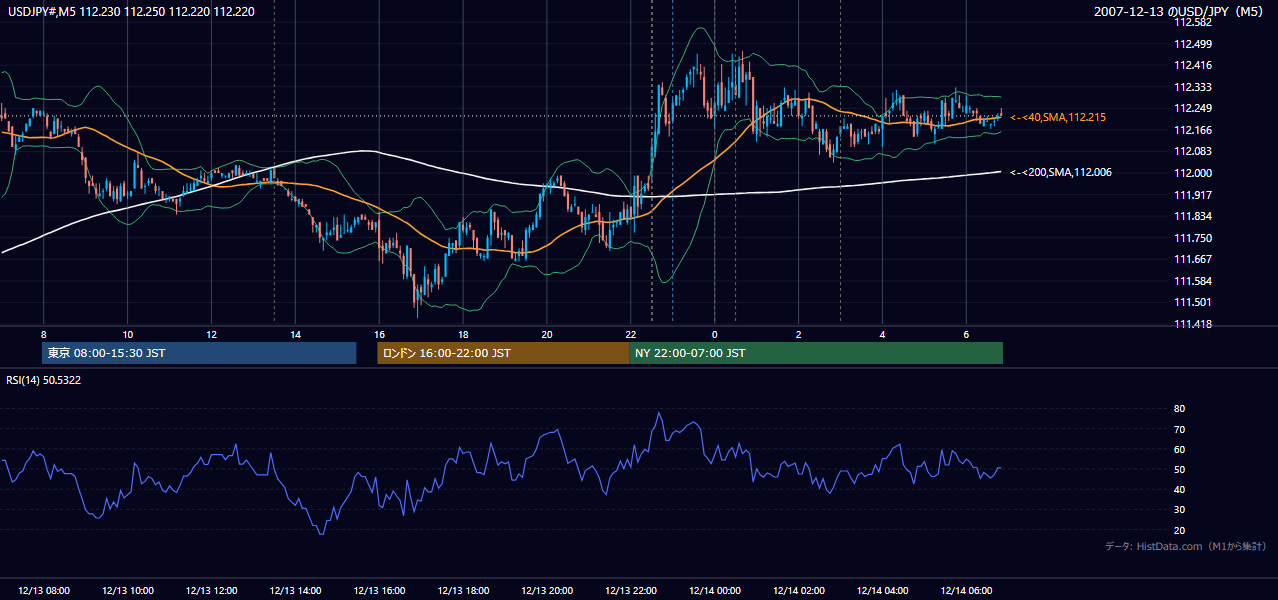Click the NY 22:00-07:00 JST session bar

click(816, 353)
